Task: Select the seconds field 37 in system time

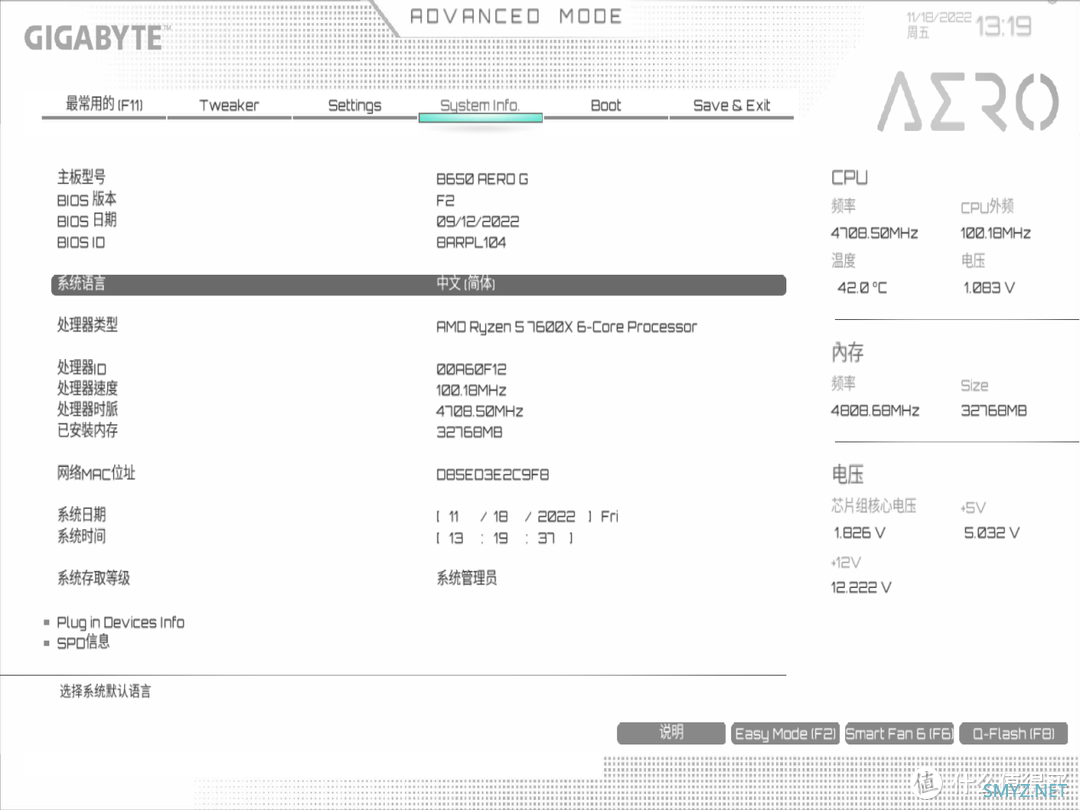Action: coord(546,537)
